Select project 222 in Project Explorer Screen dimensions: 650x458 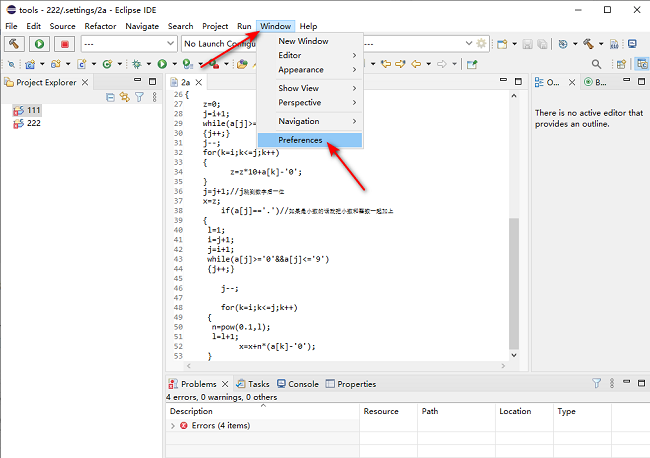point(33,122)
